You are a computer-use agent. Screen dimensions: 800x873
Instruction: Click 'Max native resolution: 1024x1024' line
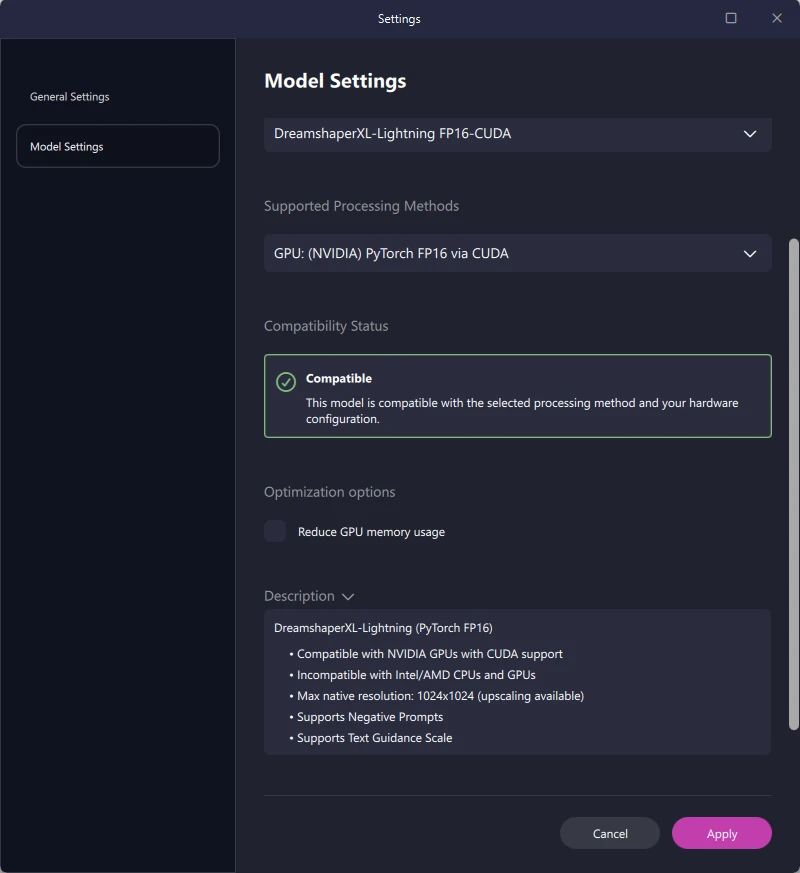click(440, 696)
